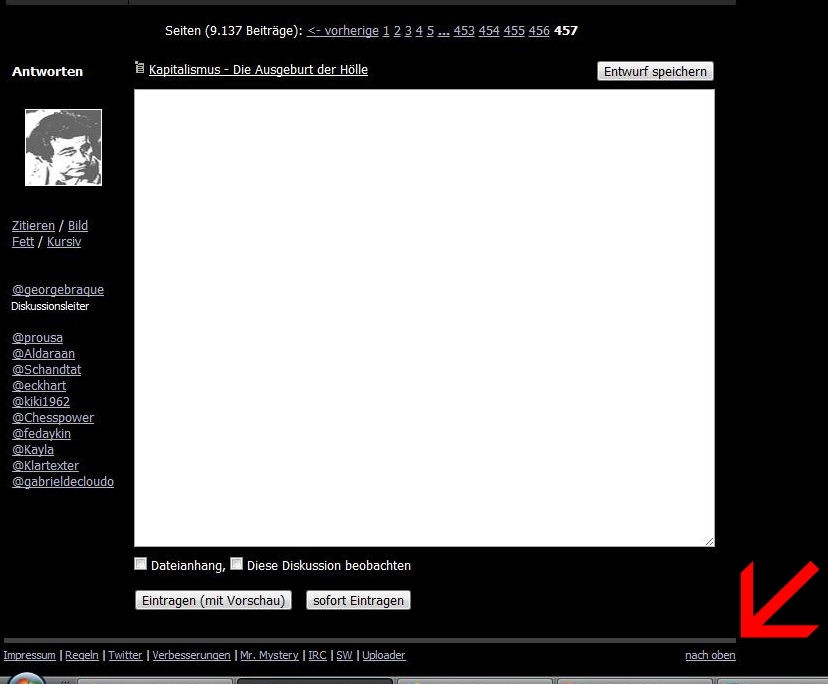Mention @gabrieldecloudo in the reply
Image resolution: width=828 pixels, height=684 pixels.
pos(63,482)
